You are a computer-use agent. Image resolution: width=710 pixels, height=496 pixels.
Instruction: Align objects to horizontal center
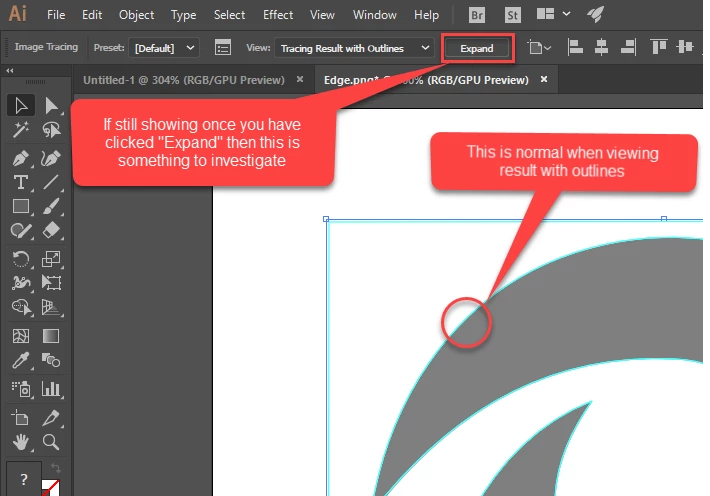601,47
